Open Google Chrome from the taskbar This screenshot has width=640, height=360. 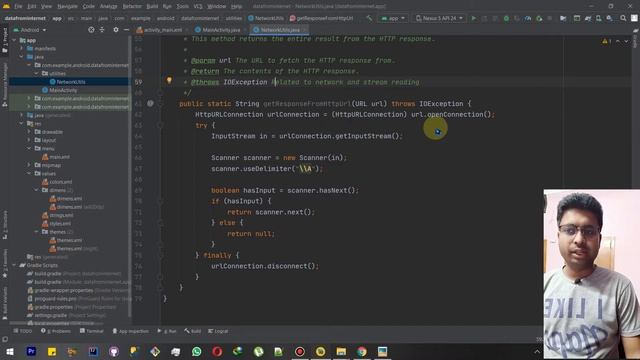(362, 351)
